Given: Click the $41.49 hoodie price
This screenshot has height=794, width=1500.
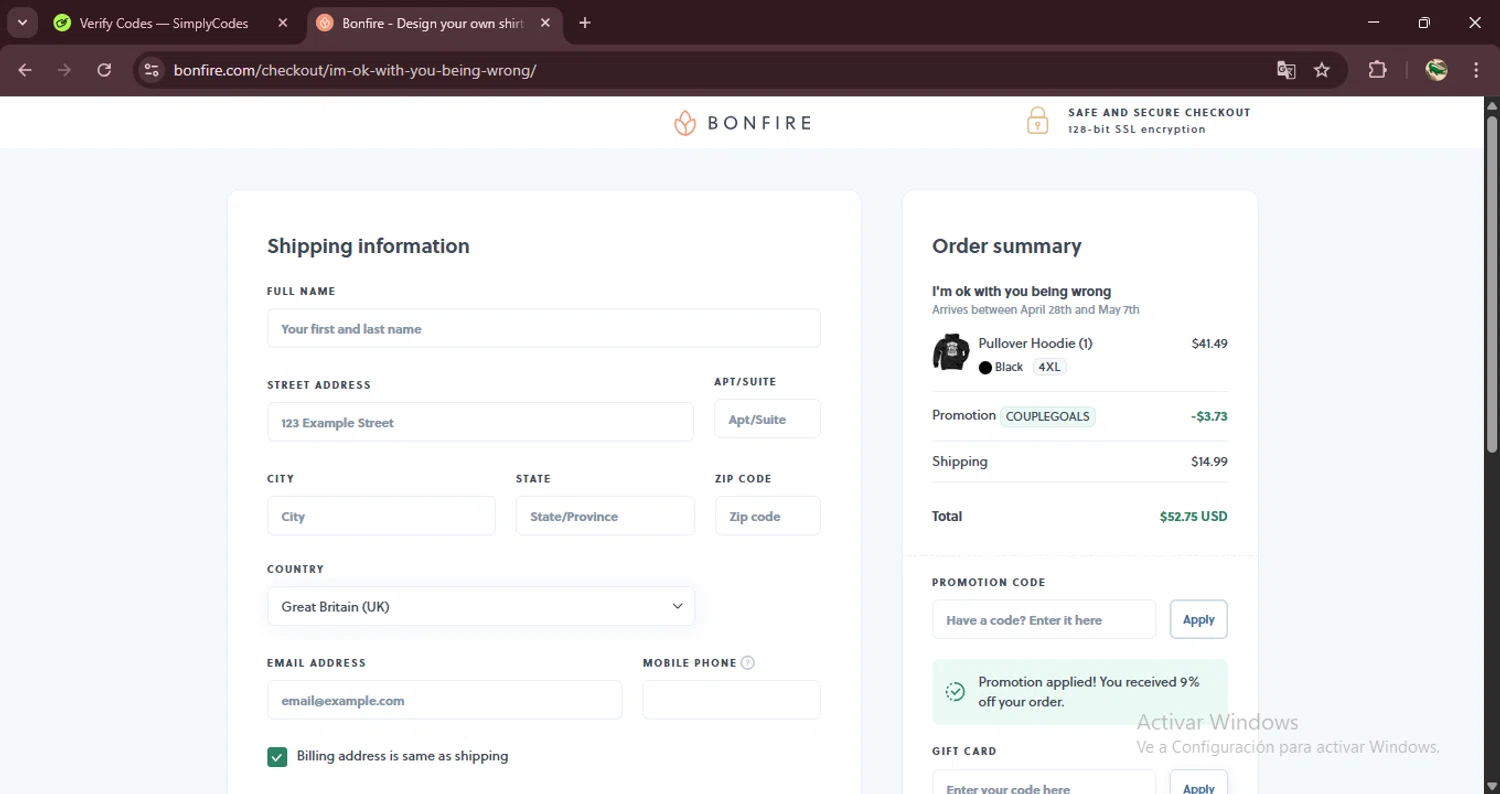Looking at the screenshot, I should point(1209,343).
